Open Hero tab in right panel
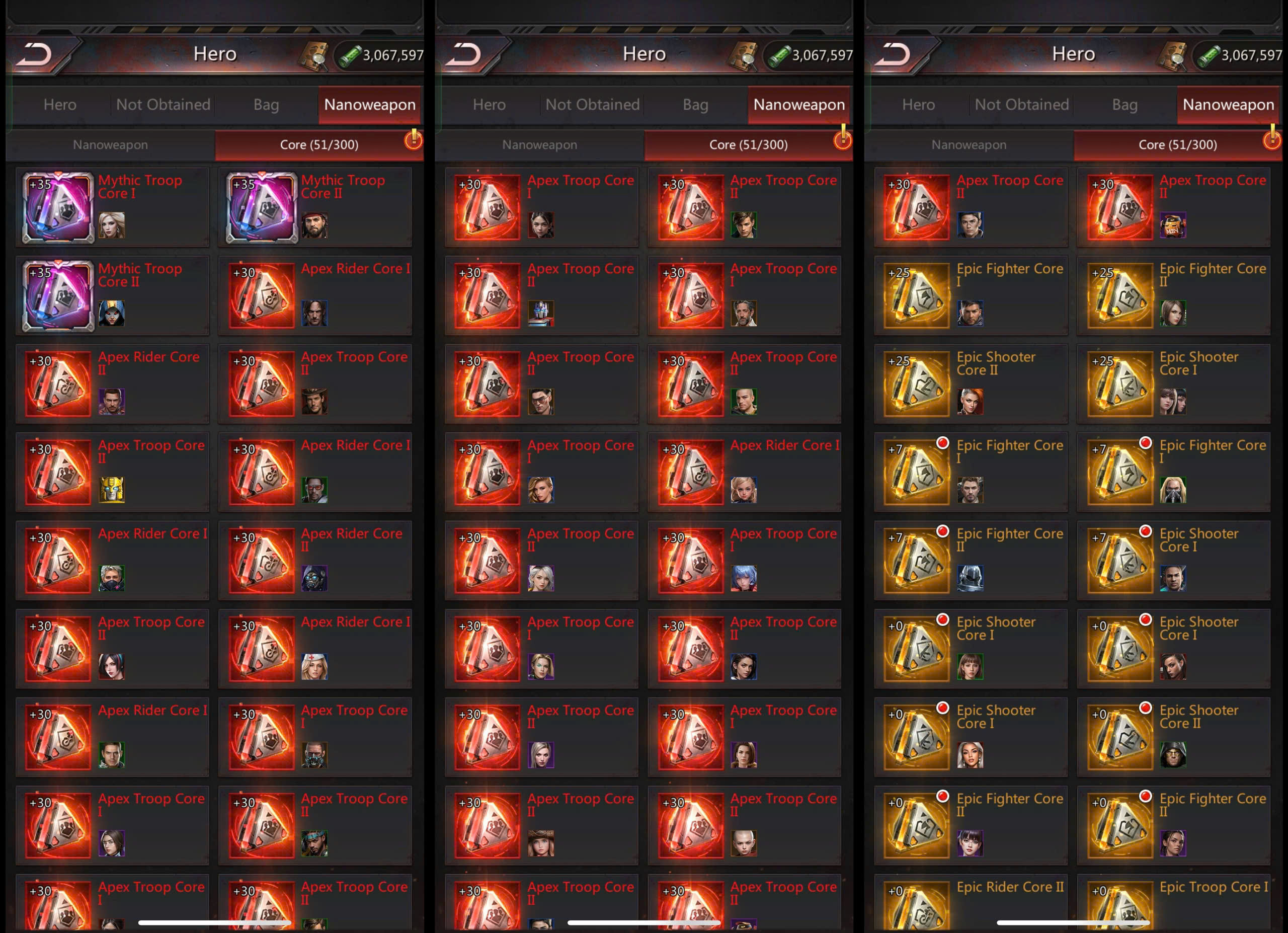The width and height of the screenshot is (1288, 933). tap(918, 105)
